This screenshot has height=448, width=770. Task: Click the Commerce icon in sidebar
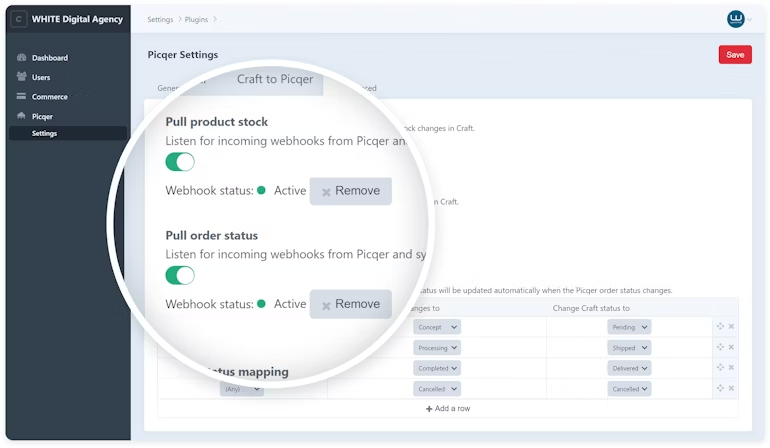coord(22,97)
